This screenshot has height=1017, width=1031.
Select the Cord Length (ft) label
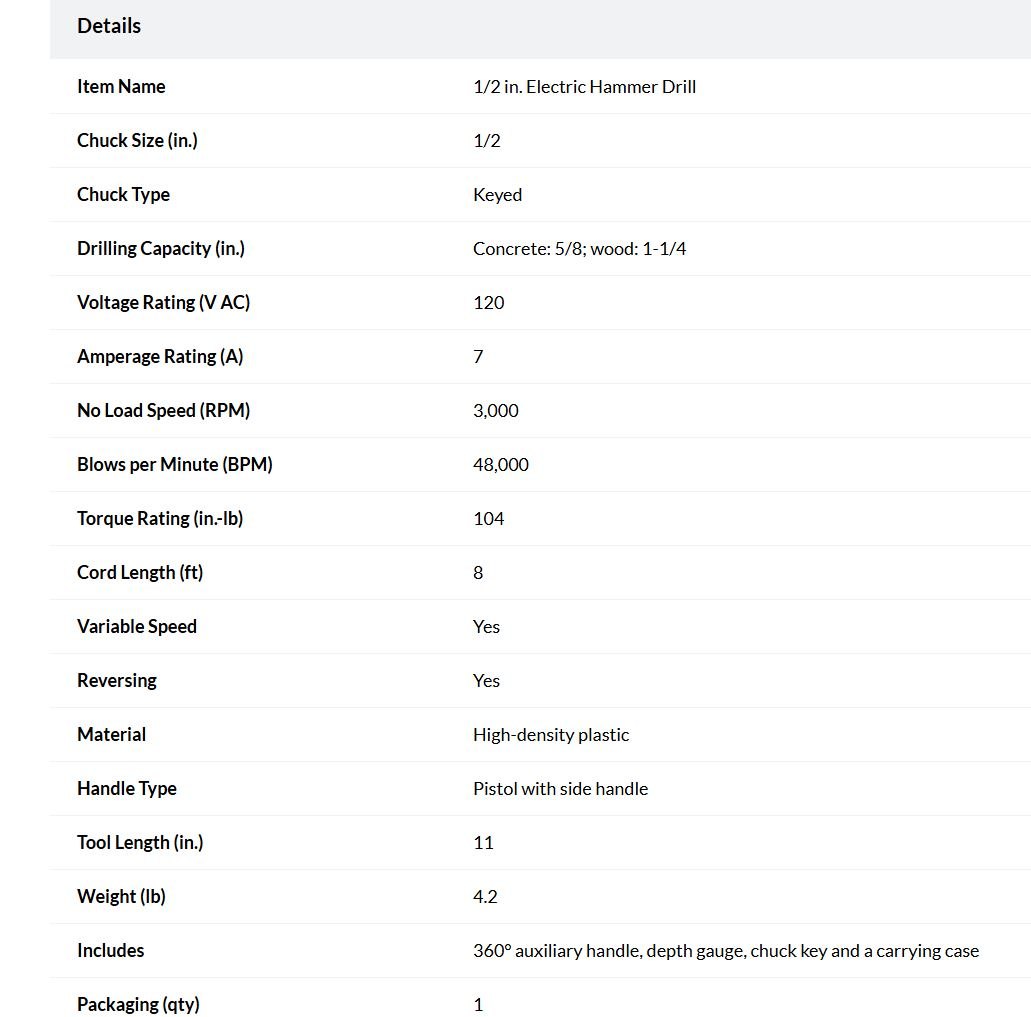pos(139,573)
